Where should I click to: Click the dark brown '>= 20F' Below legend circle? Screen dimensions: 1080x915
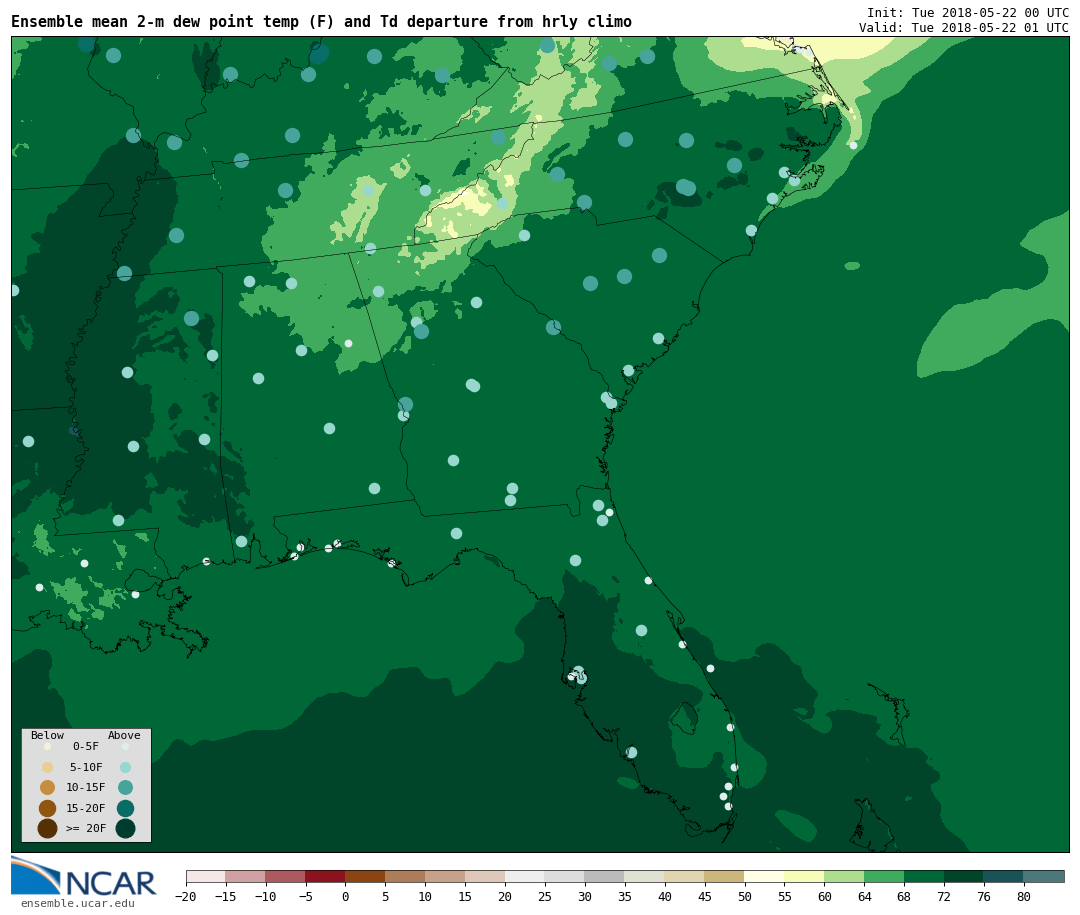tap(47, 828)
